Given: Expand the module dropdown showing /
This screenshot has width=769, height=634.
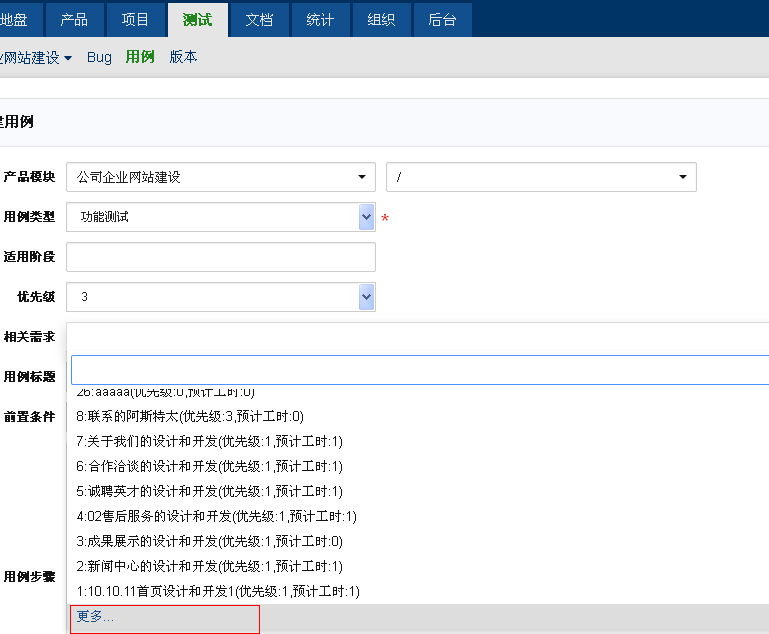Looking at the screenshot, I should 540,177.
